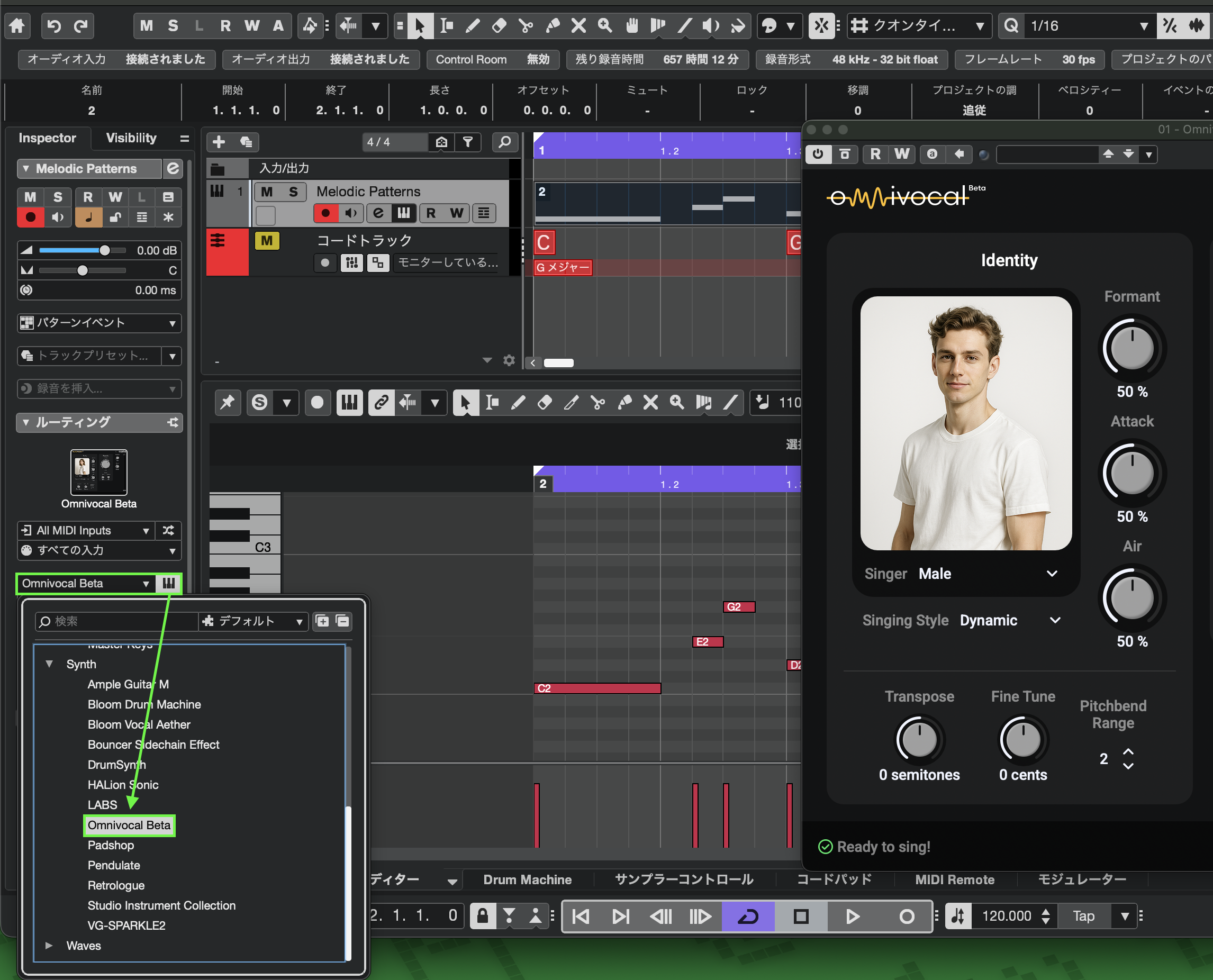Solo the Melodic Patterns track in track list
This screenshot has height=980, width=1213.
(x=294, y=192)
